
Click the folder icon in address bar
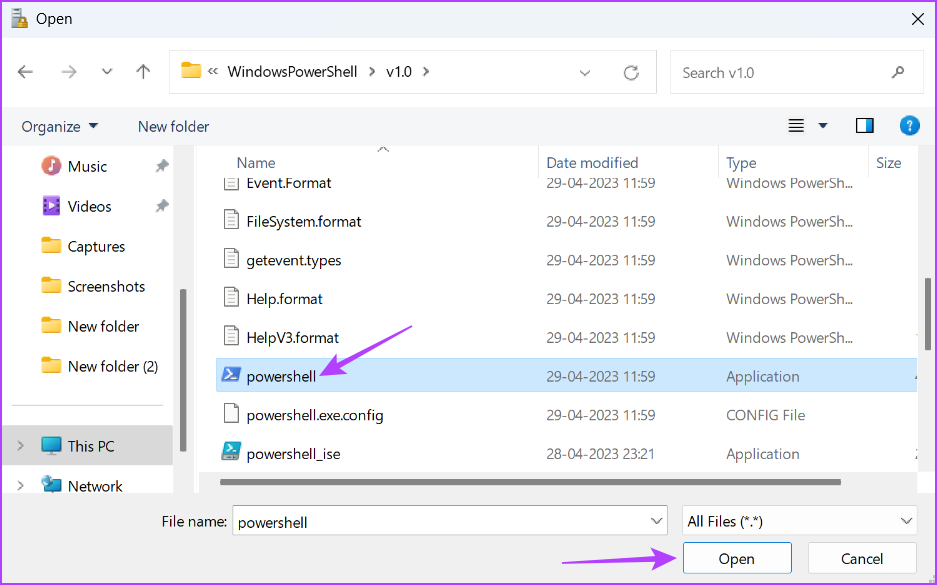(191, 71)
